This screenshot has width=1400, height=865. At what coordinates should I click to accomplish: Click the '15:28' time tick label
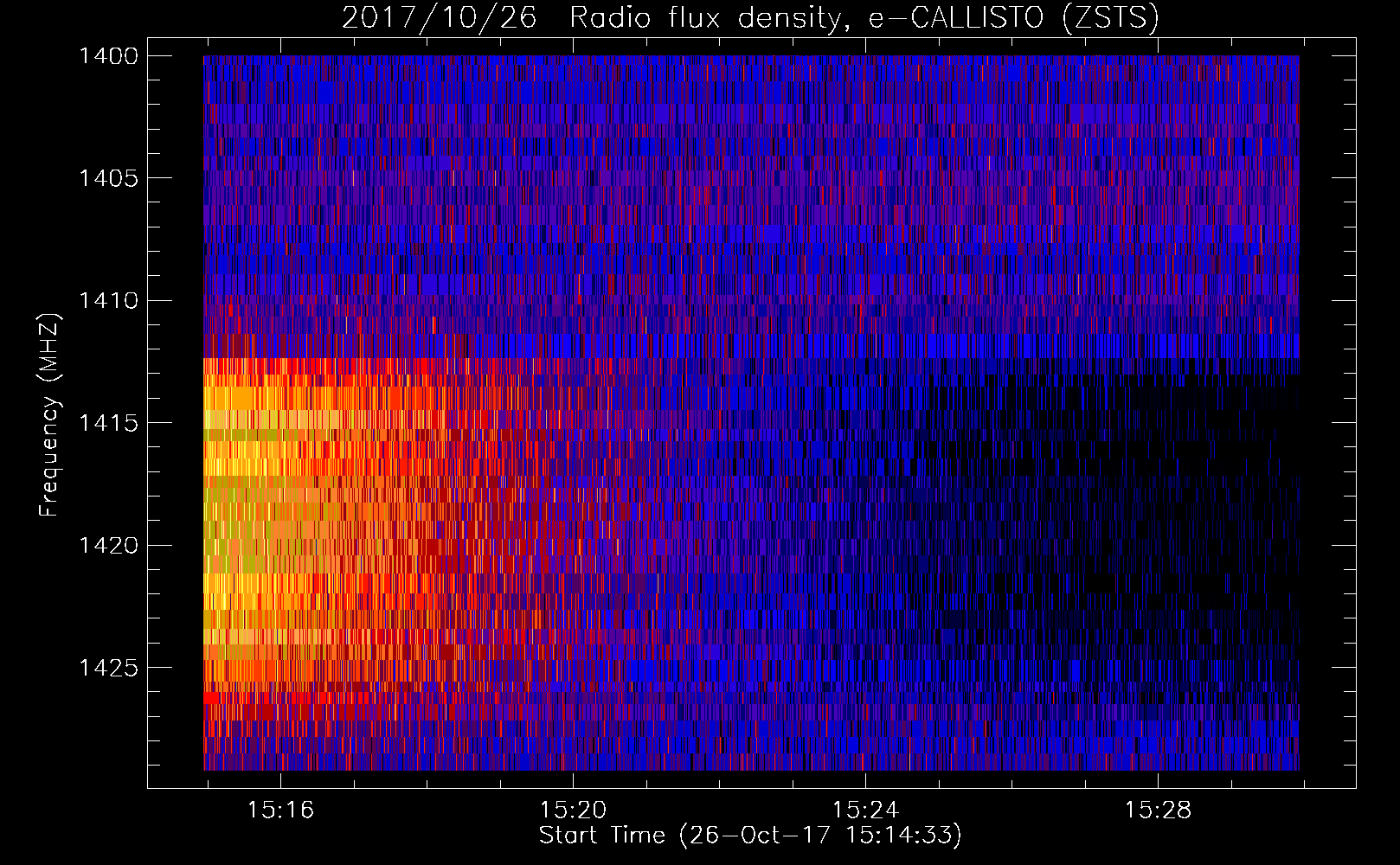pos(1158,811)
